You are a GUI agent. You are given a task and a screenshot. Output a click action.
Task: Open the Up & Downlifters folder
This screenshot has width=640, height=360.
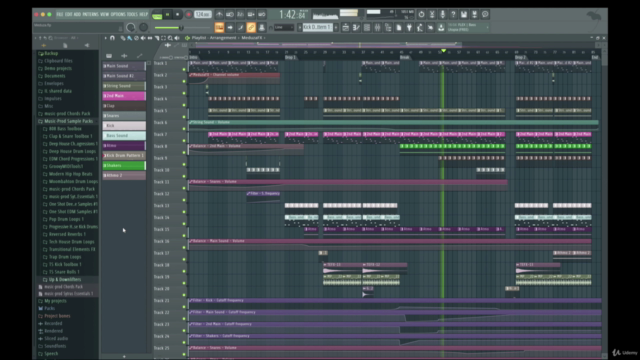pos(64,280)
